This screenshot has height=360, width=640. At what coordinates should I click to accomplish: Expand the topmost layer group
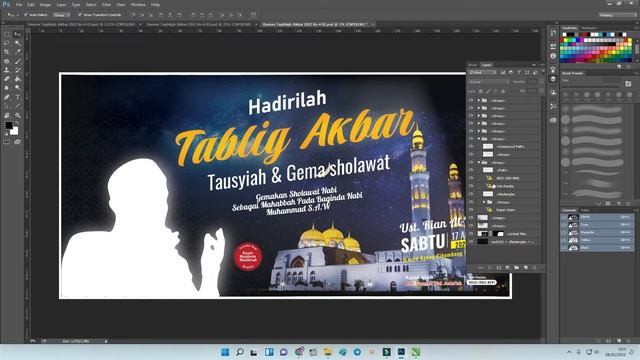click(x=478, y=100)
